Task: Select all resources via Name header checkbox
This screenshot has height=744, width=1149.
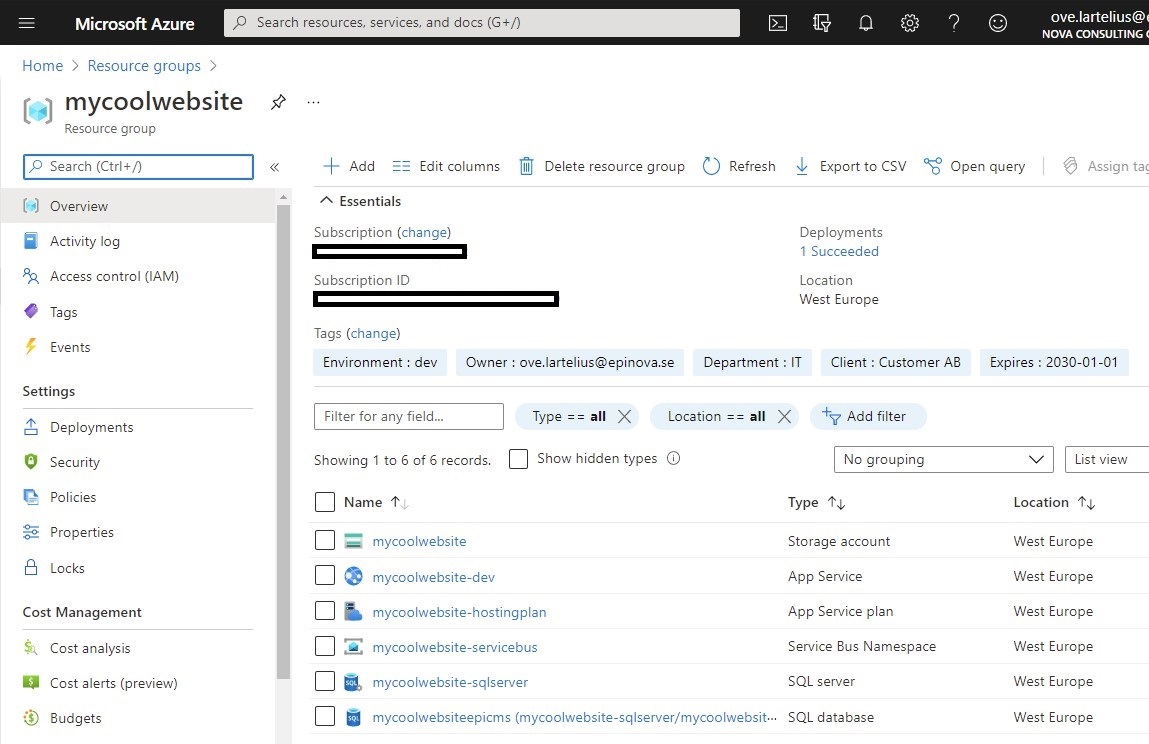Action: (325, 502)
